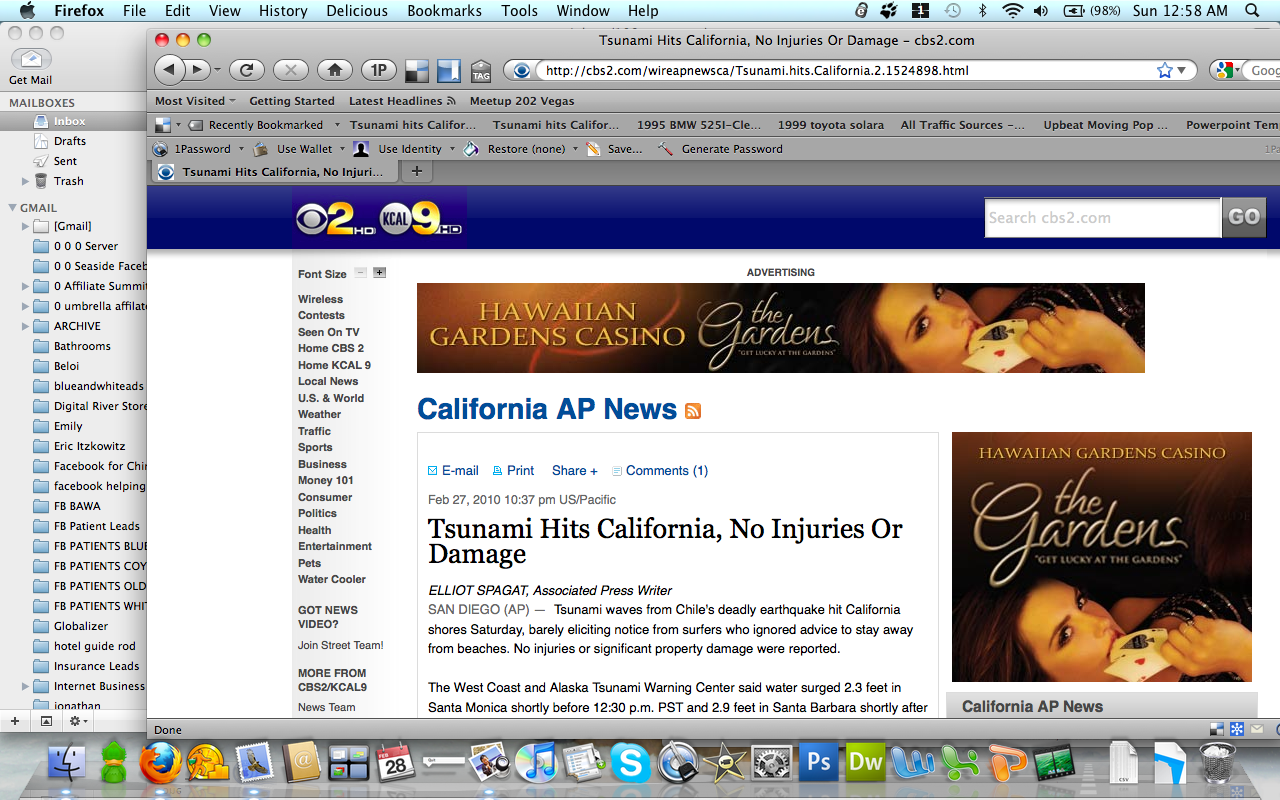Launch Dreamweaver from the Dock
The width and height of the screenshot is (1280, 800).
[x=865, y=763]
